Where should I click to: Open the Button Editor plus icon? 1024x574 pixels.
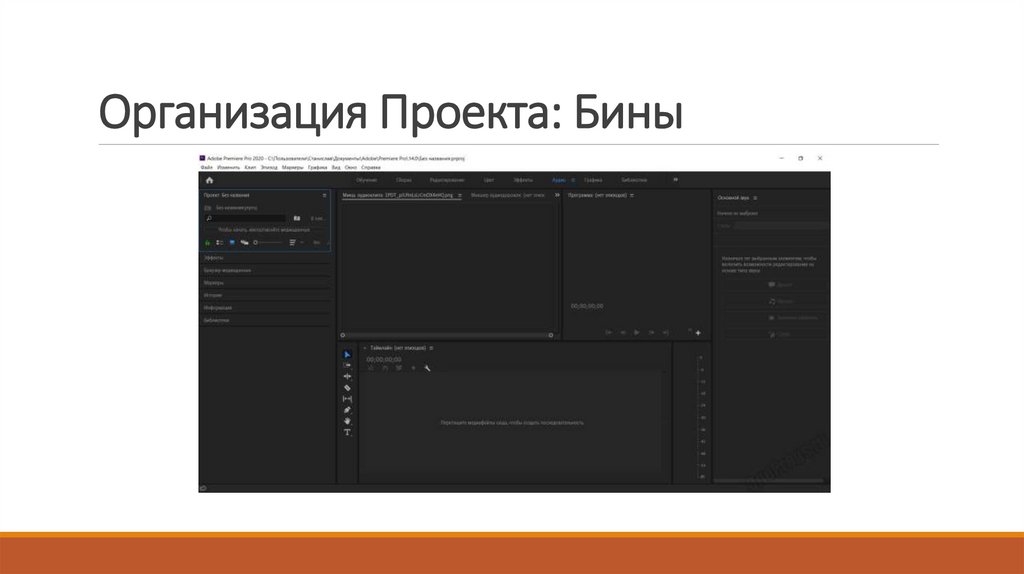(x=698, y=333)
